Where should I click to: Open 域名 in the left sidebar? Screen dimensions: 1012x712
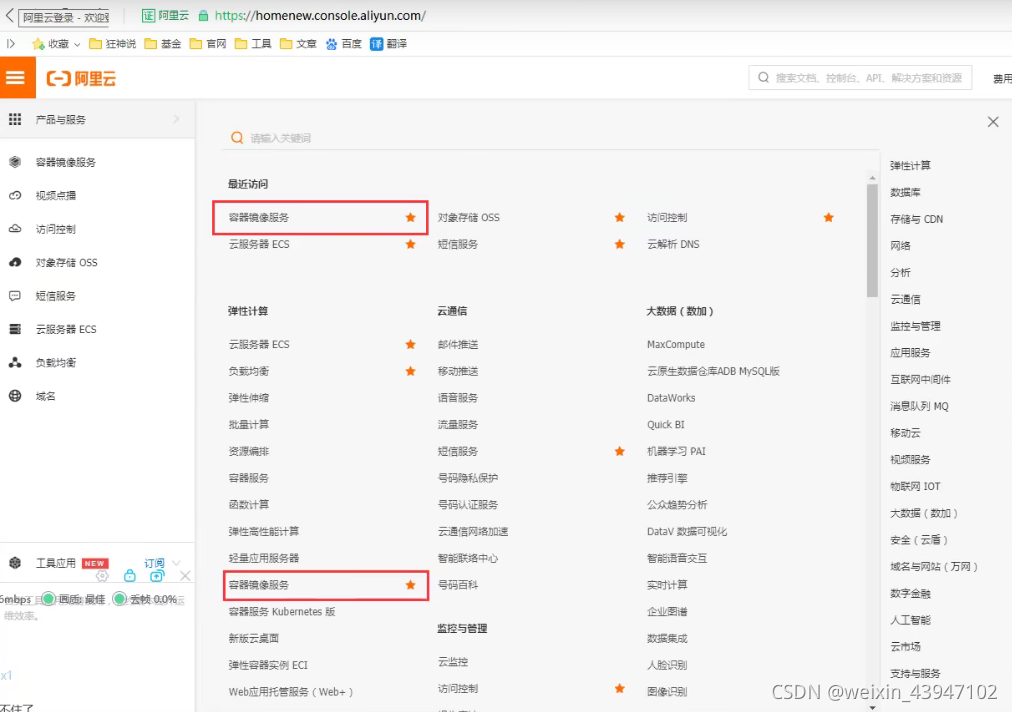click(x=45, y=396)
